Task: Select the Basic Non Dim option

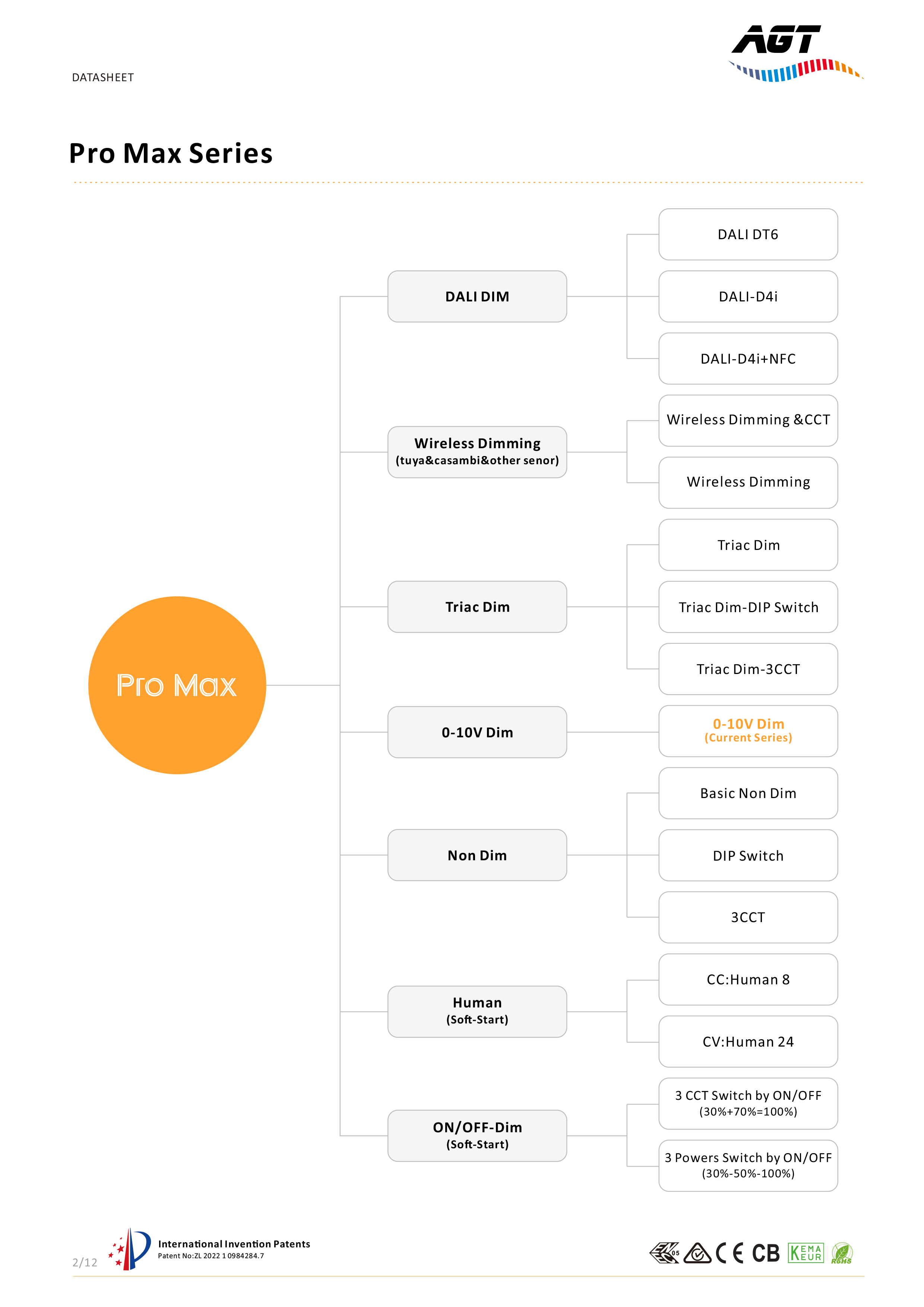Action: click(x=748, y=793)
